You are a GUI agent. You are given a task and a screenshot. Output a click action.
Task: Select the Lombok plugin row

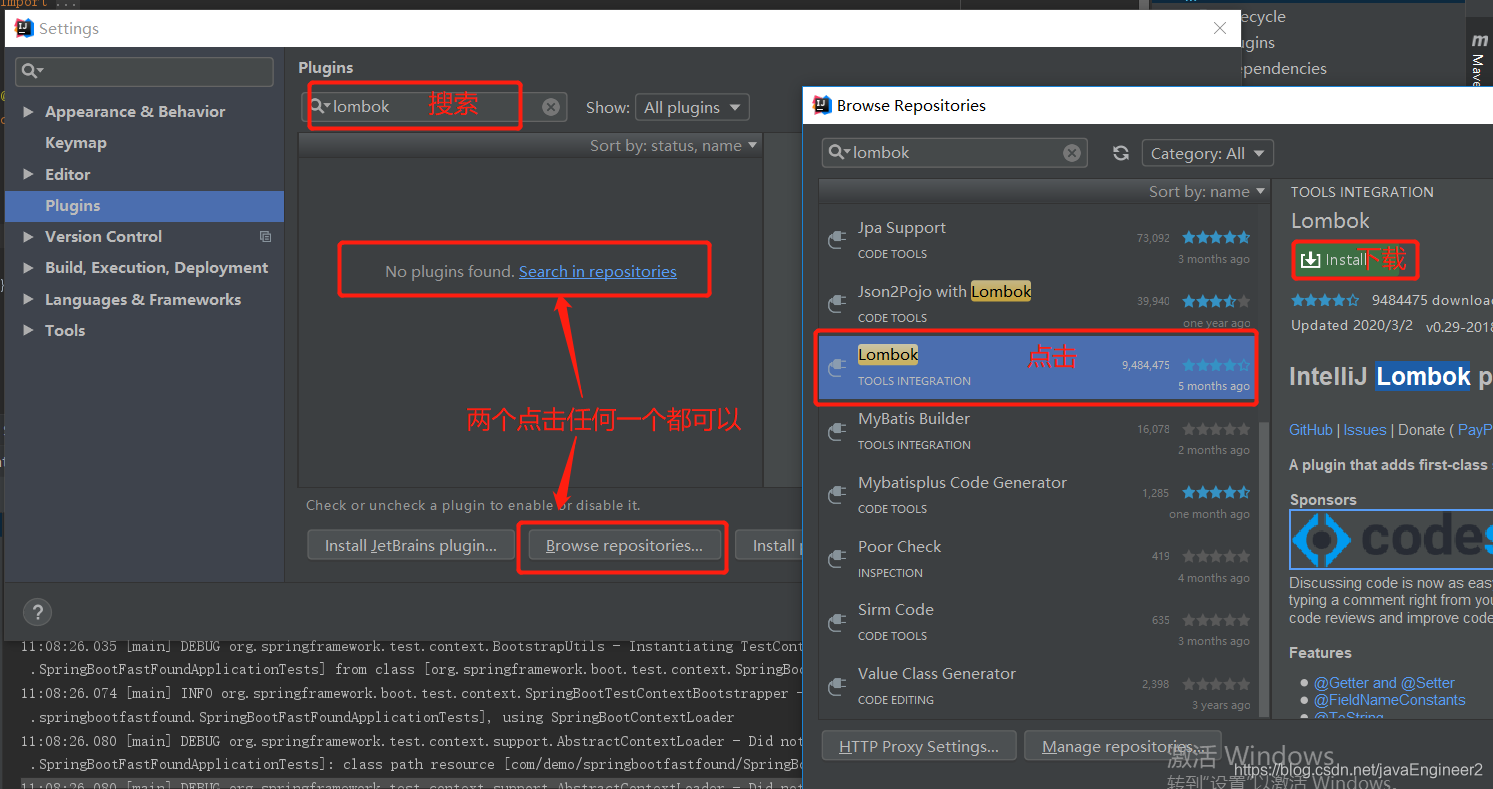pyautogui.click(x=1037, y=367)
